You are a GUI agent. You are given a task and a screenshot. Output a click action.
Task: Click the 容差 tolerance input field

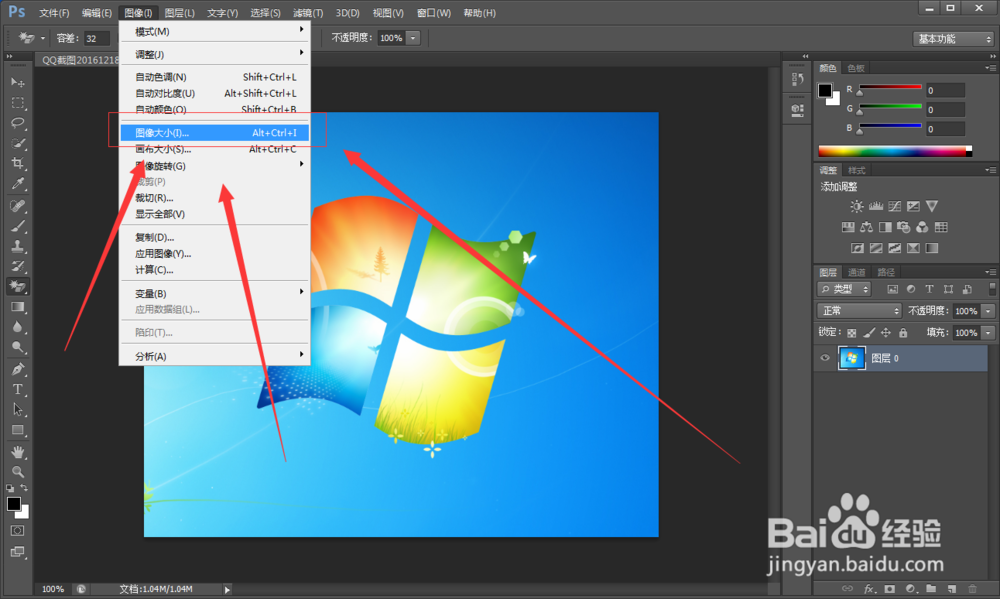(96, 38)
